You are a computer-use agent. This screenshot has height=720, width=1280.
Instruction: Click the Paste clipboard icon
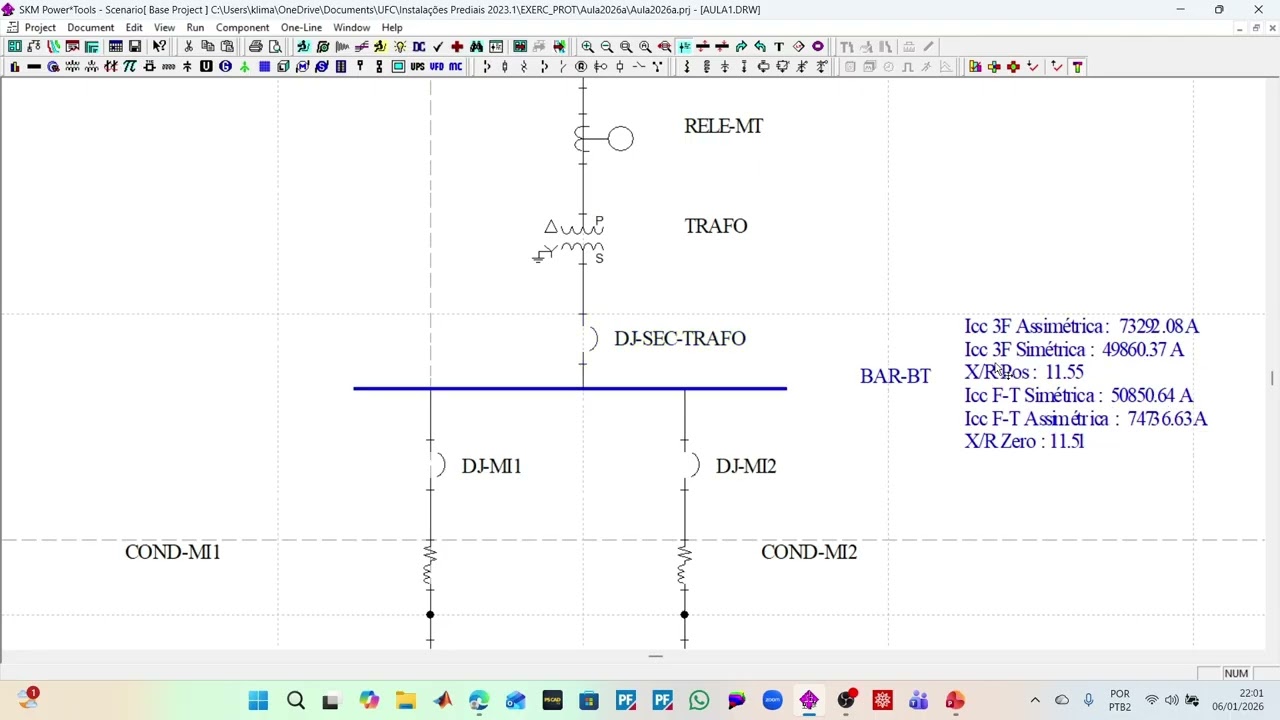[227, 46]
